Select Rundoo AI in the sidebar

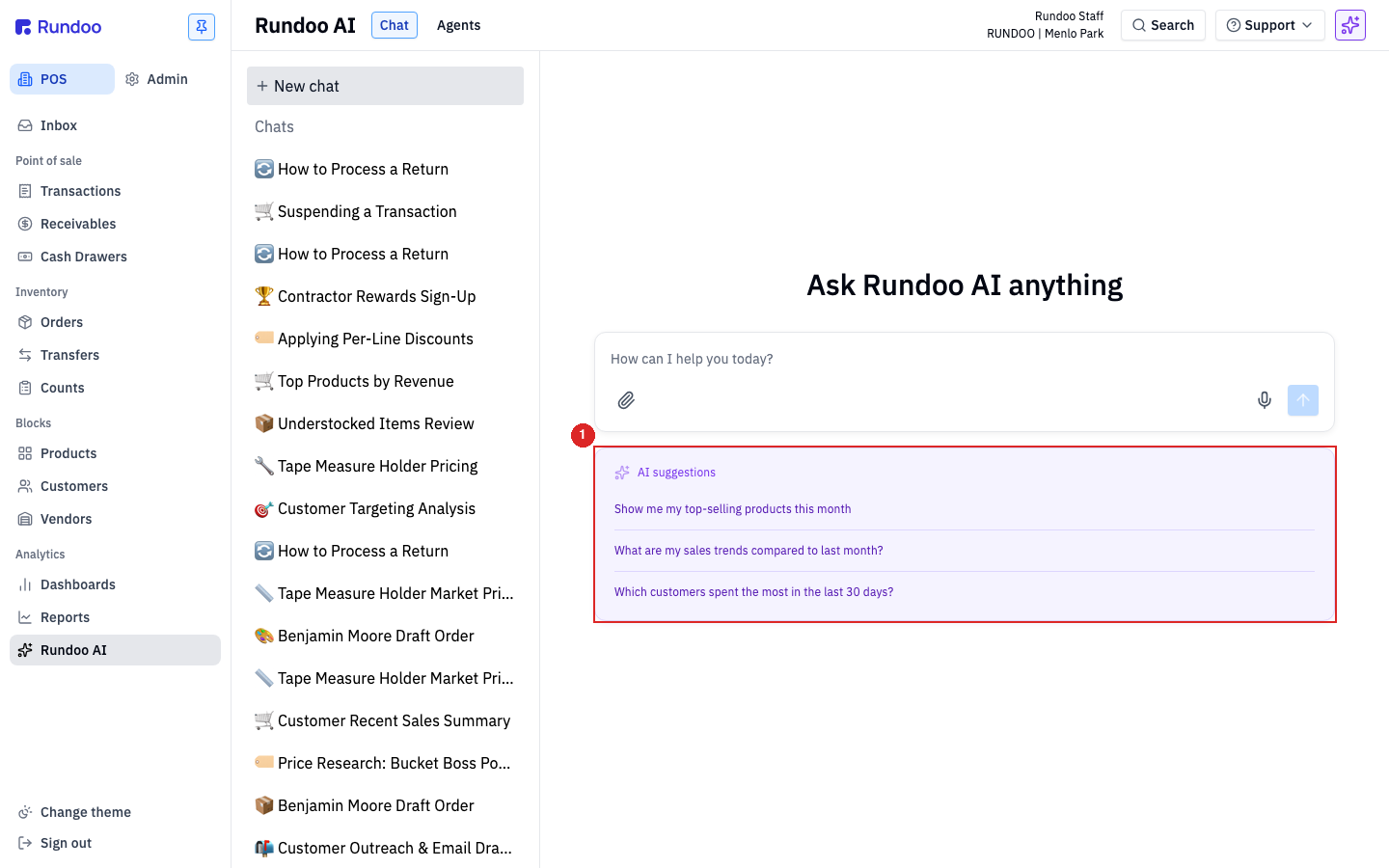(116, 650)
